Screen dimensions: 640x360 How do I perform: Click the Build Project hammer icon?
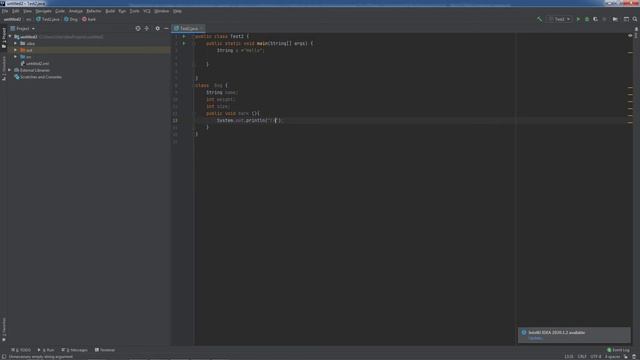tap(539, 19)
